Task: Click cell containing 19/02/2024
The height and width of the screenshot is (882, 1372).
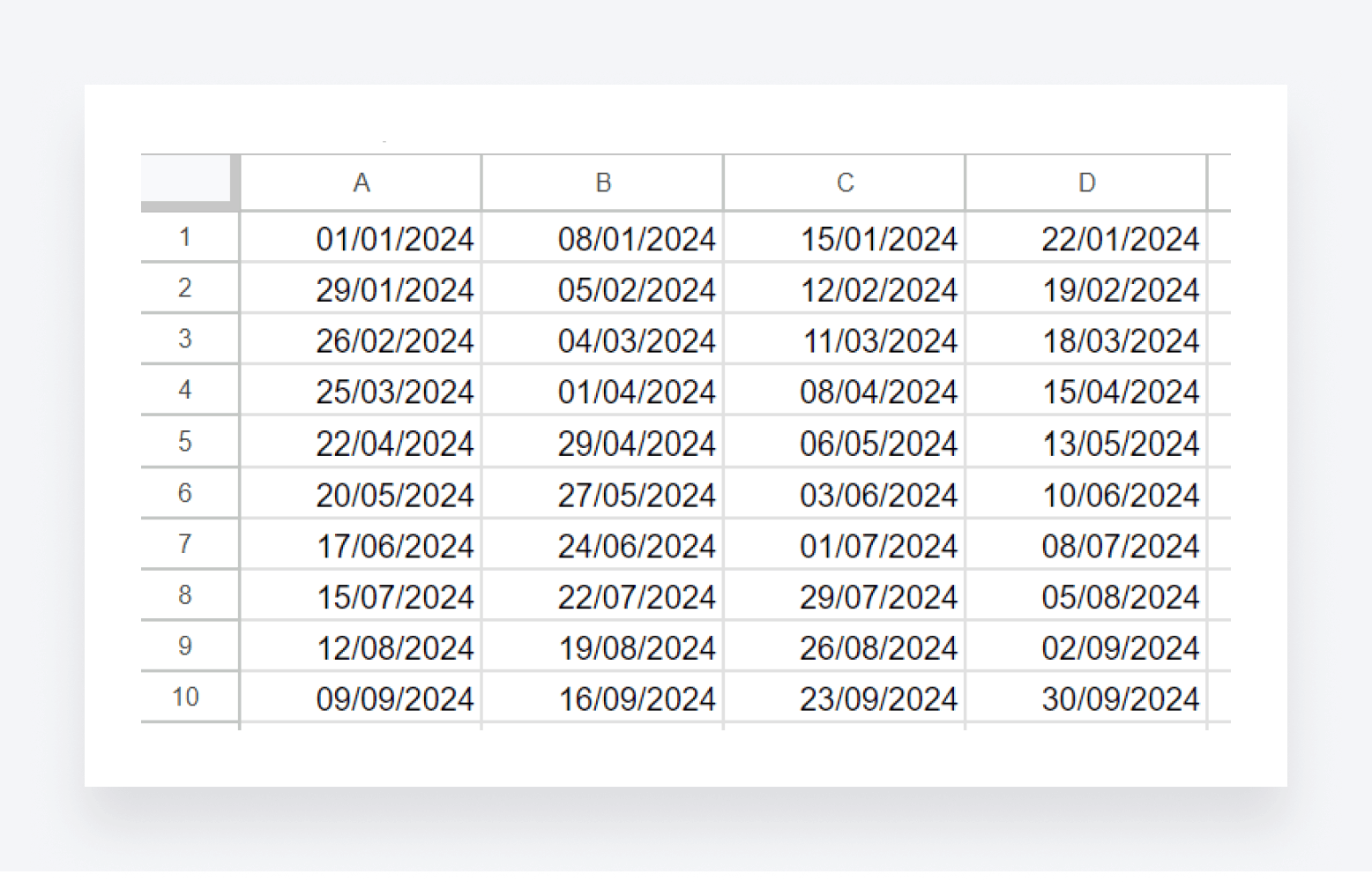Action: (1086, 288)
